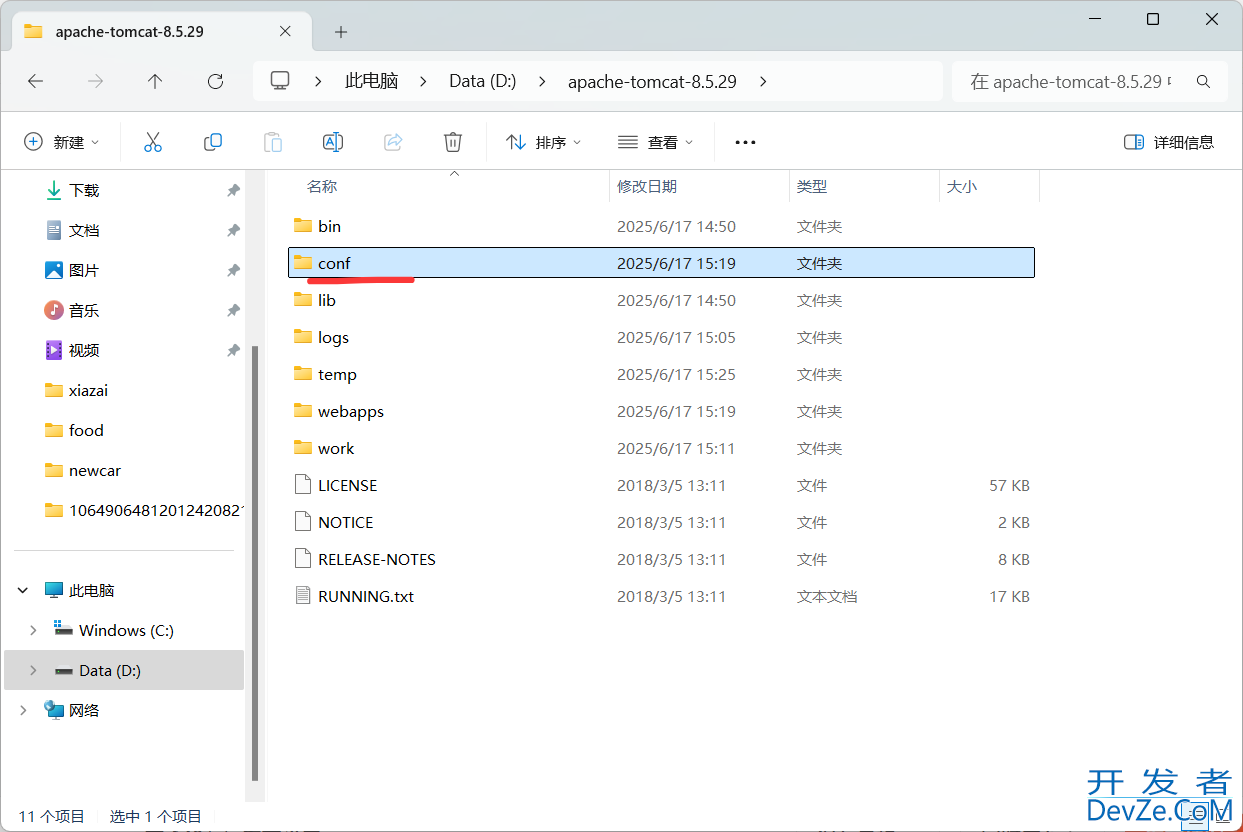Screen dimensions: 1243x832
Task: Sort by the 类型 column header
Action: click(x=812, y=186)
